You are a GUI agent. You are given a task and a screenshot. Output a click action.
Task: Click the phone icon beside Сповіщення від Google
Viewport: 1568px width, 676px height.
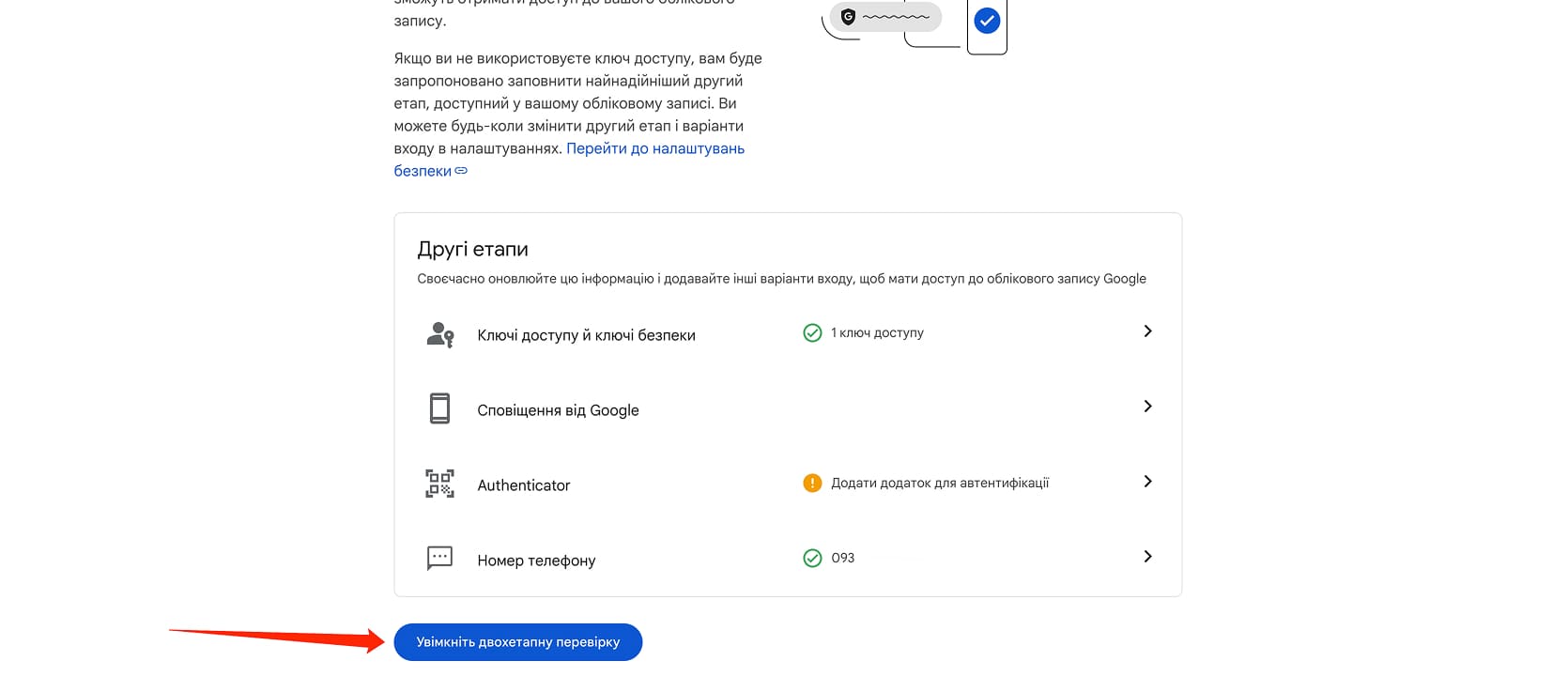pyautogui.click(x=439, y=408)
